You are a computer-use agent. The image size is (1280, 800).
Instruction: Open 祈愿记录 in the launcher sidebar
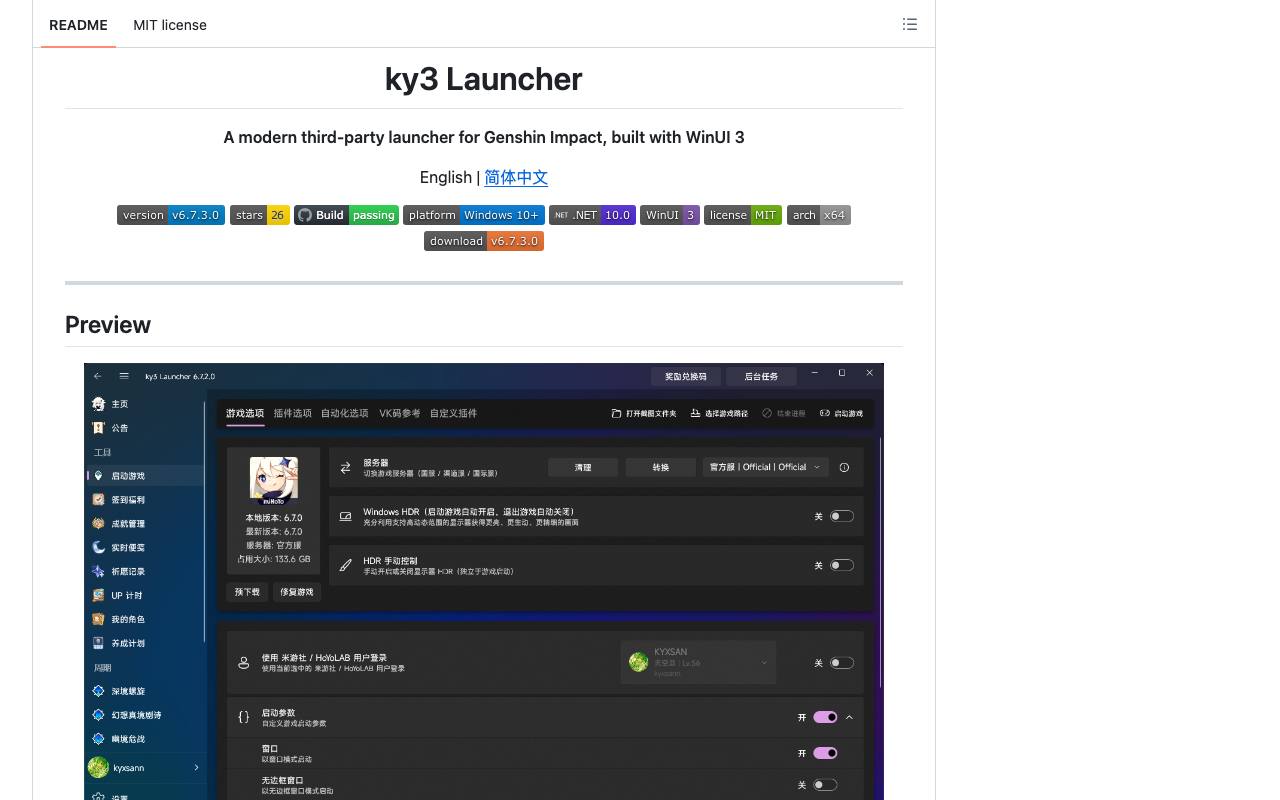click(145, 572)
